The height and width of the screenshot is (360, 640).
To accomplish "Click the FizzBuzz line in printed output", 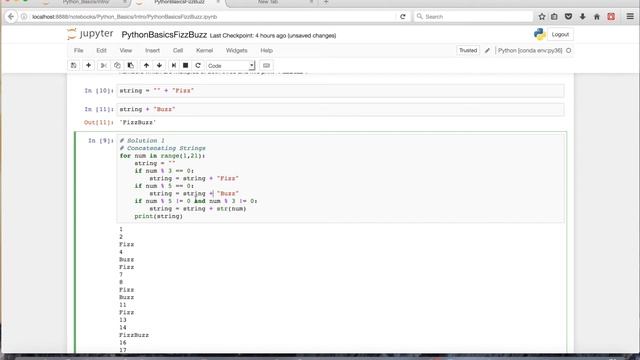I will pyautogui.click(x=134, y=335).
